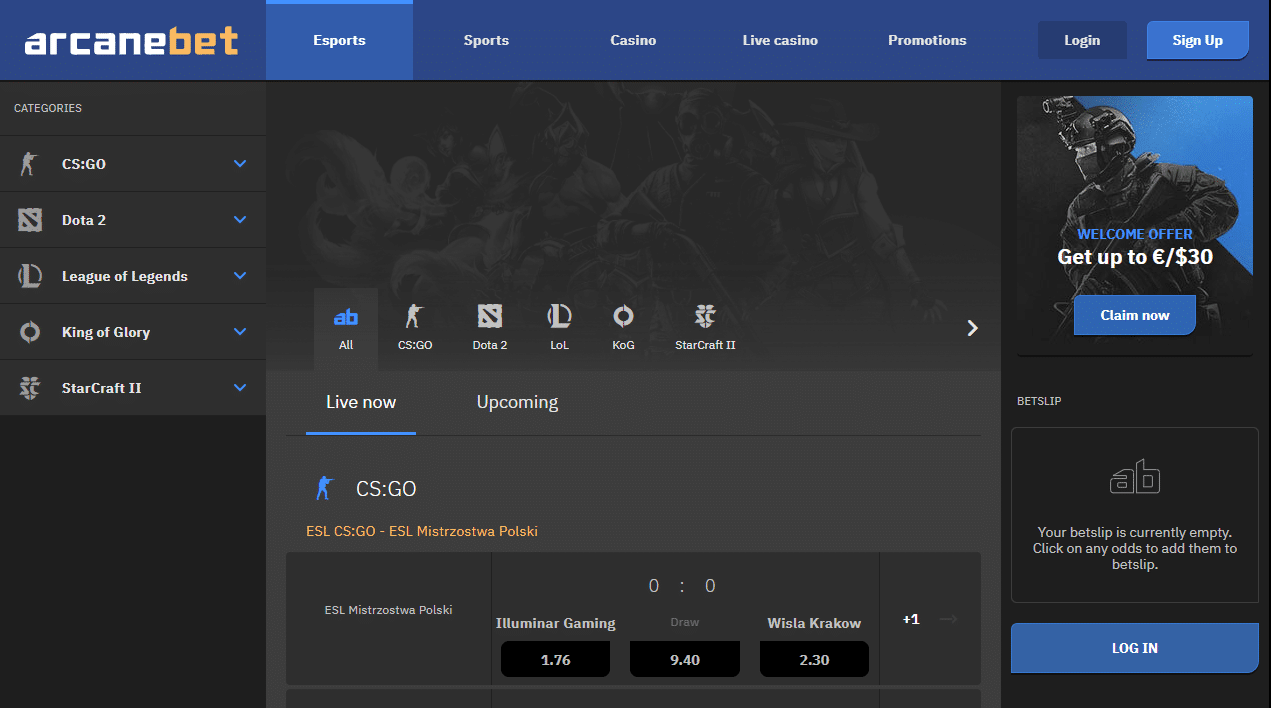Bet on Illuminar Gaming at 1.76
This screenshot has height=708, width=1271.
click(555, 660)
